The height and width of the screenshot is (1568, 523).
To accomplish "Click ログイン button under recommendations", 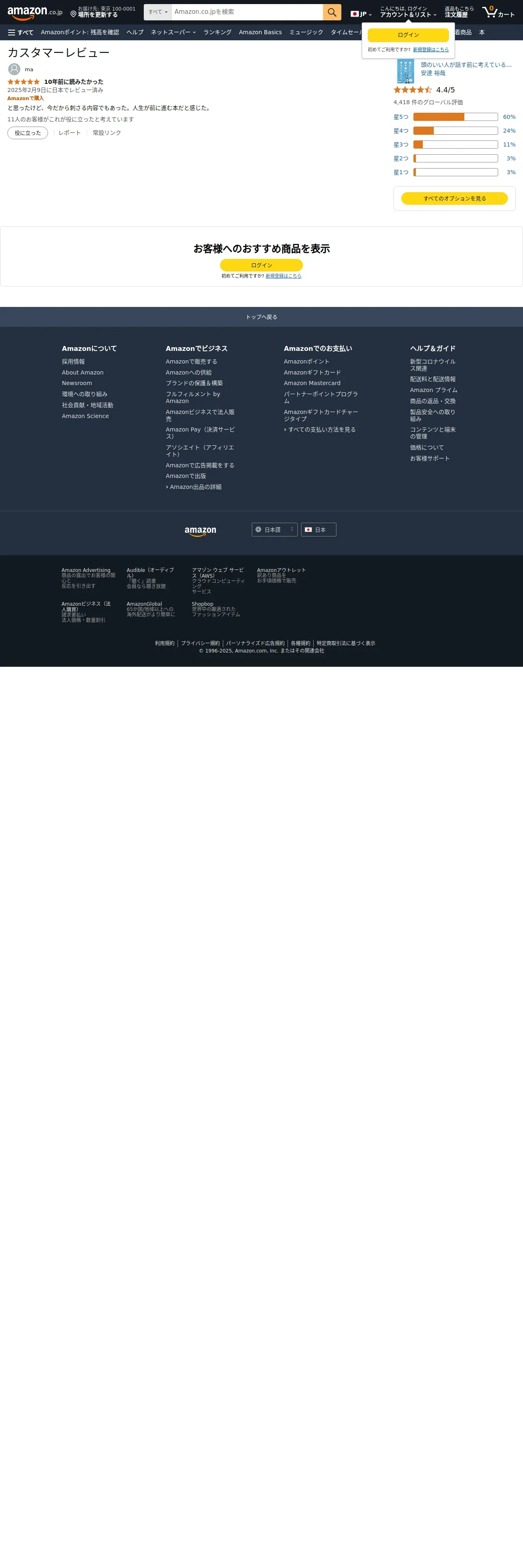I will [x=261, y=265].
